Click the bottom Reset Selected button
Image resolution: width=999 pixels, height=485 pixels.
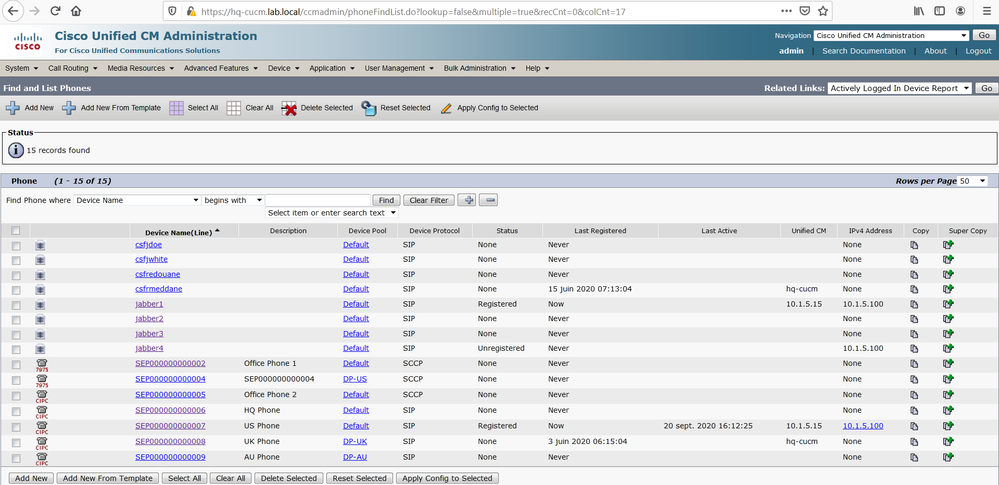pos(359,478)
